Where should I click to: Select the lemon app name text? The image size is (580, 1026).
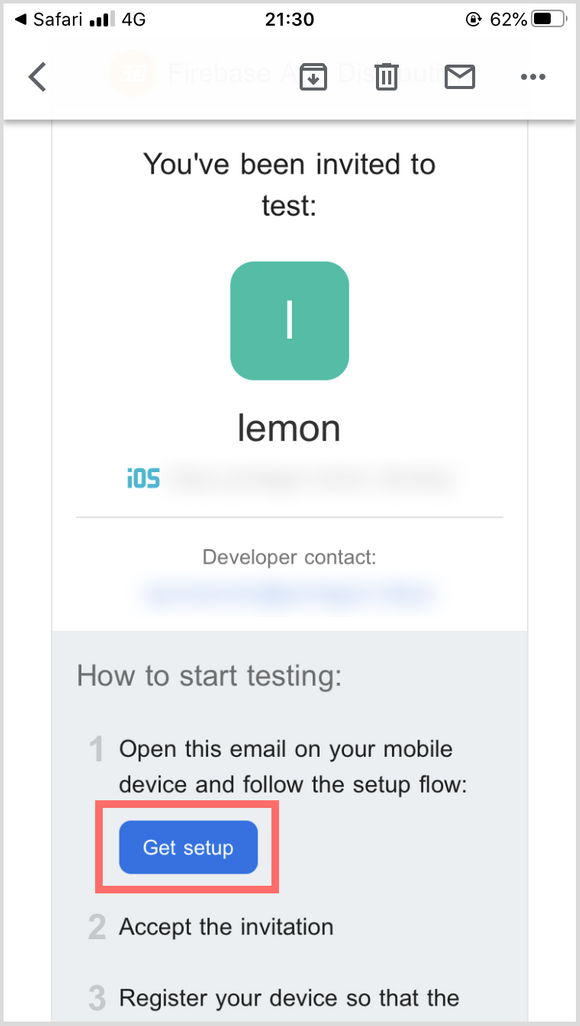(289, 429)
